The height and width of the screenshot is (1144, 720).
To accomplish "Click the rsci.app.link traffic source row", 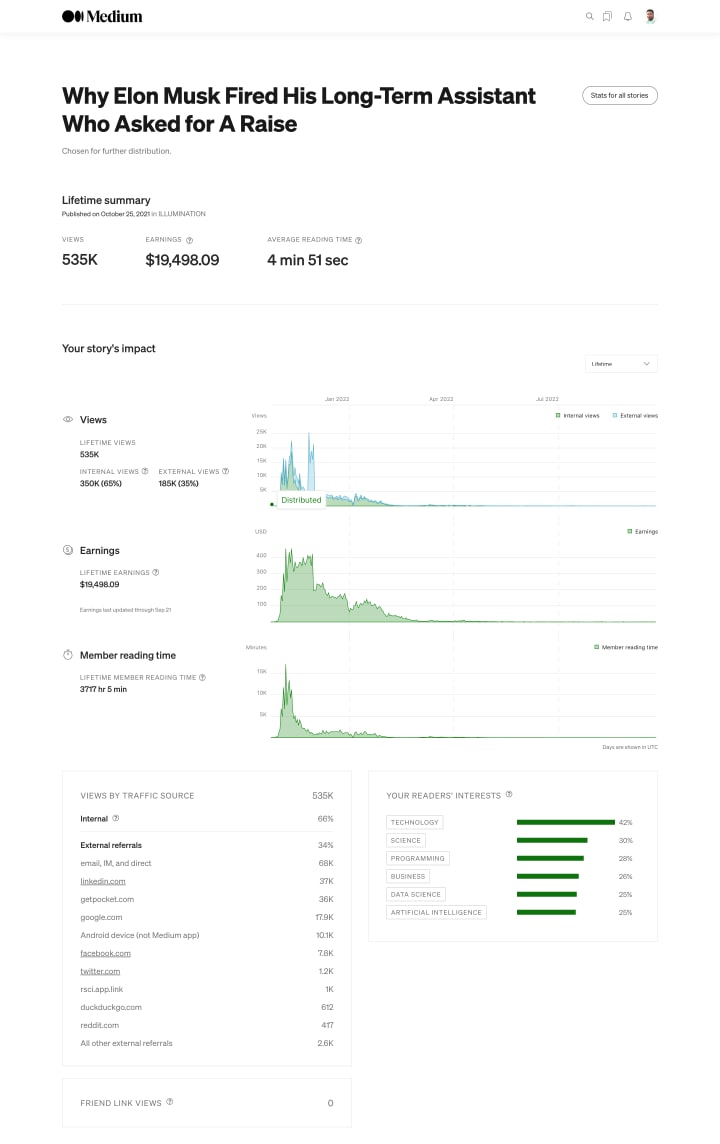I will [x=206, y=989].
